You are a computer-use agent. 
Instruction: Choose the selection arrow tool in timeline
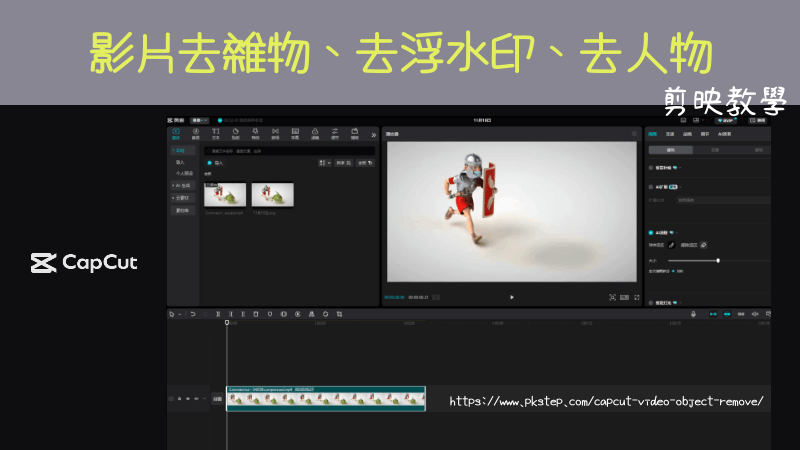pyautogui.click(x=172, y=314)
